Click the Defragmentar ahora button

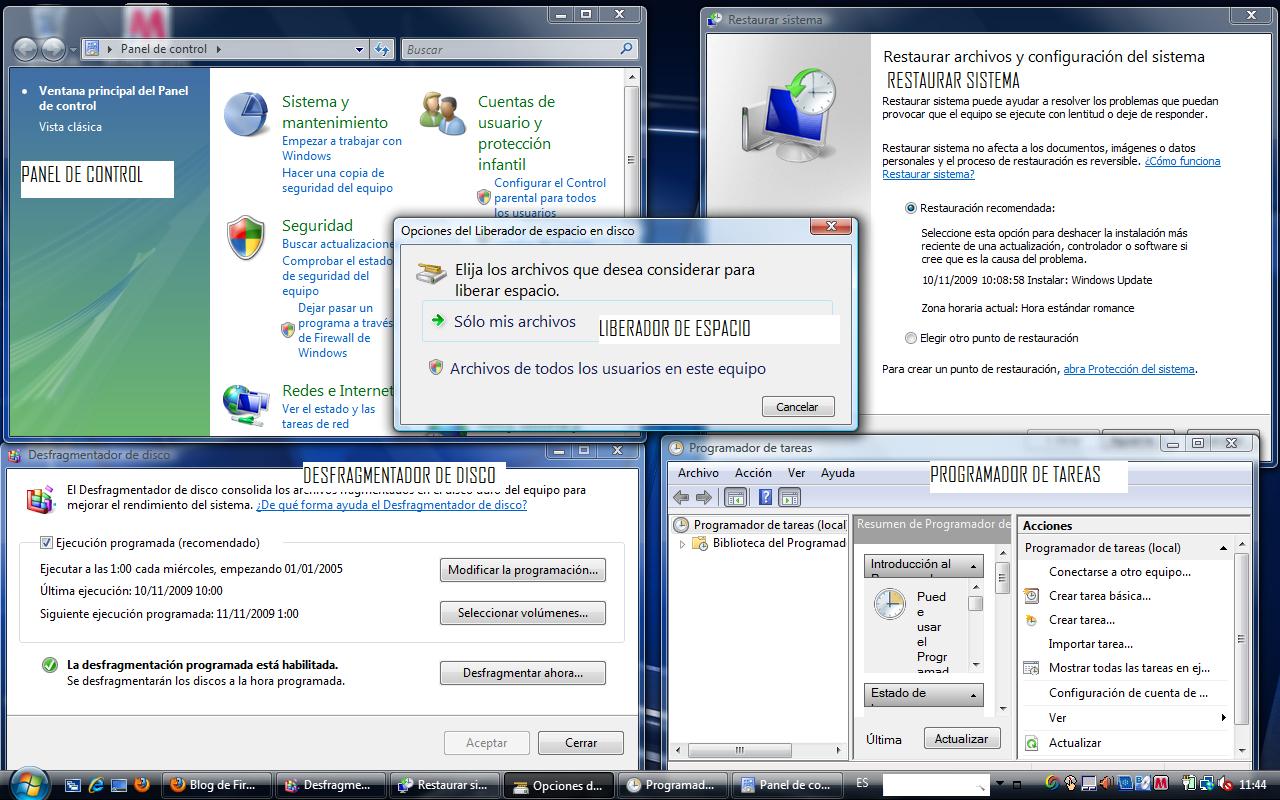(523, 673)
